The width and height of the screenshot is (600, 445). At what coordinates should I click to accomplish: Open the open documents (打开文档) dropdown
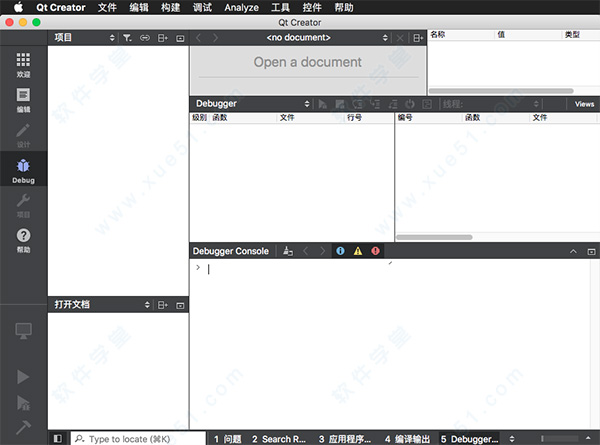point(101,305)
